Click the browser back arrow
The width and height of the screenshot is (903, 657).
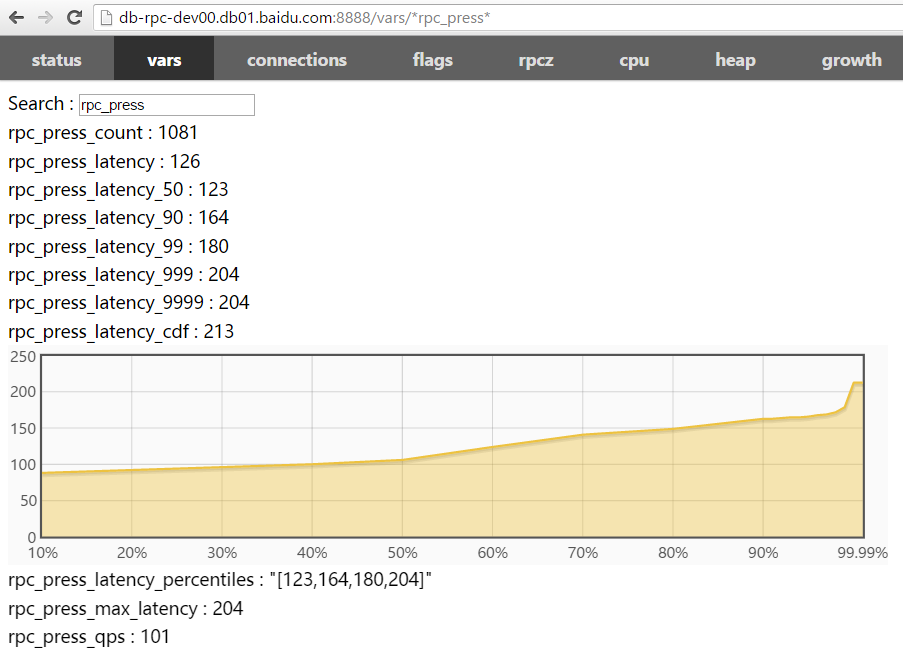tap(16, 17)
